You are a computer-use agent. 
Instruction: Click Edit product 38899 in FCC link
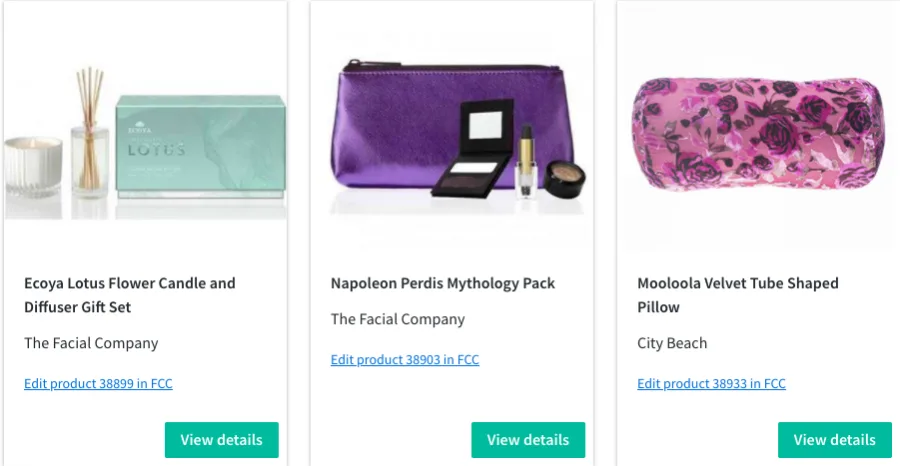point(98,384)
